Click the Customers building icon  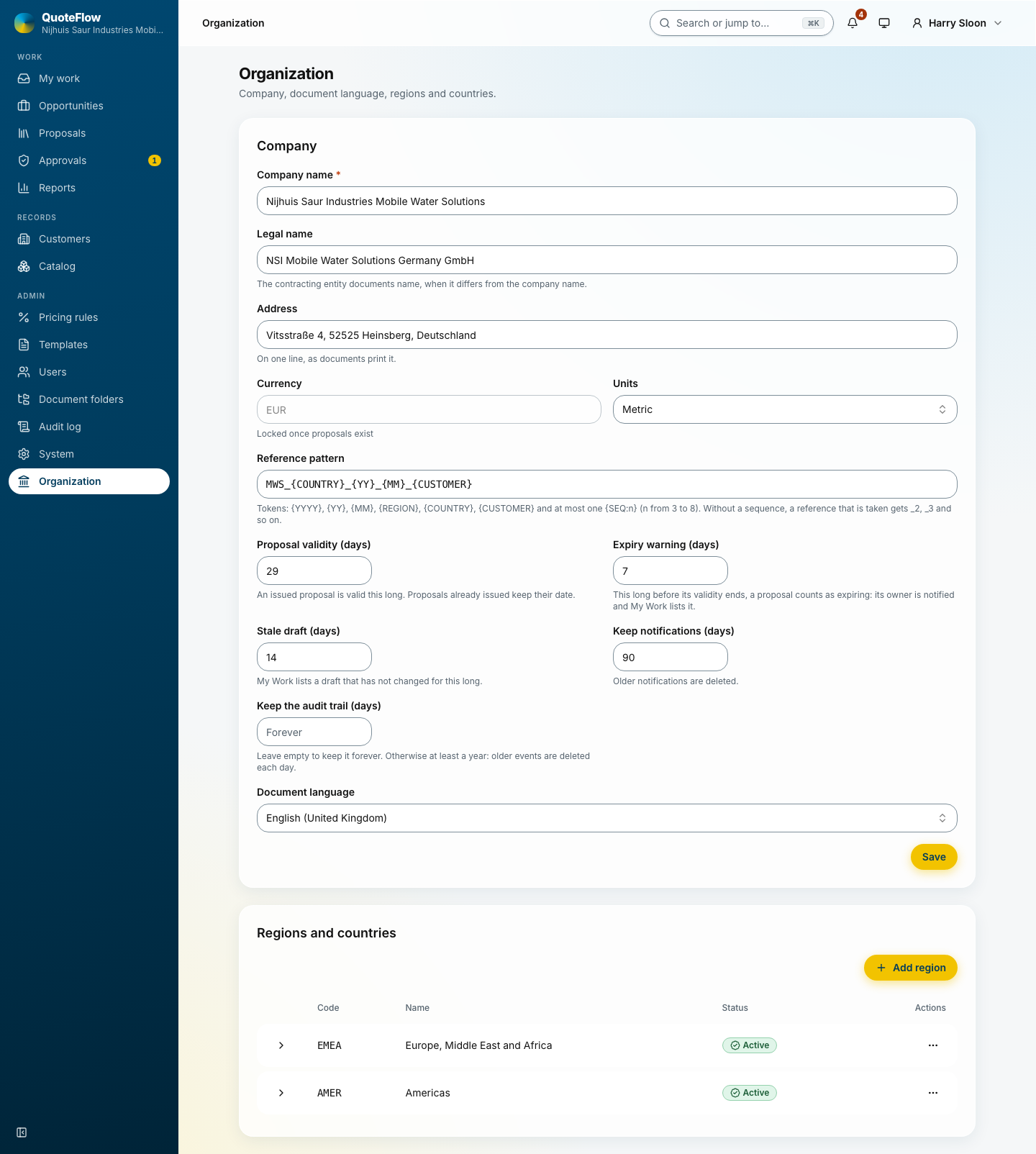pyautogui.click(x=24, y=239)
